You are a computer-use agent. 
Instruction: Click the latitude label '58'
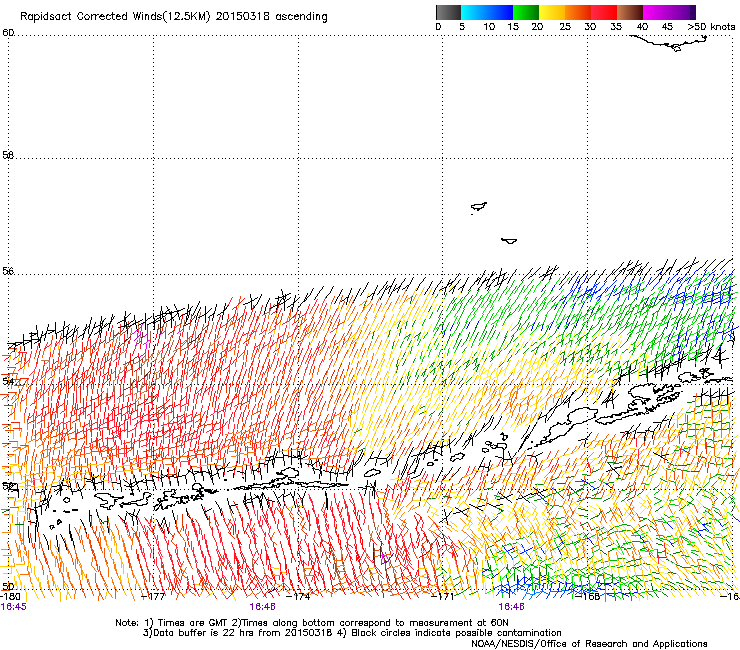(8, 155)
